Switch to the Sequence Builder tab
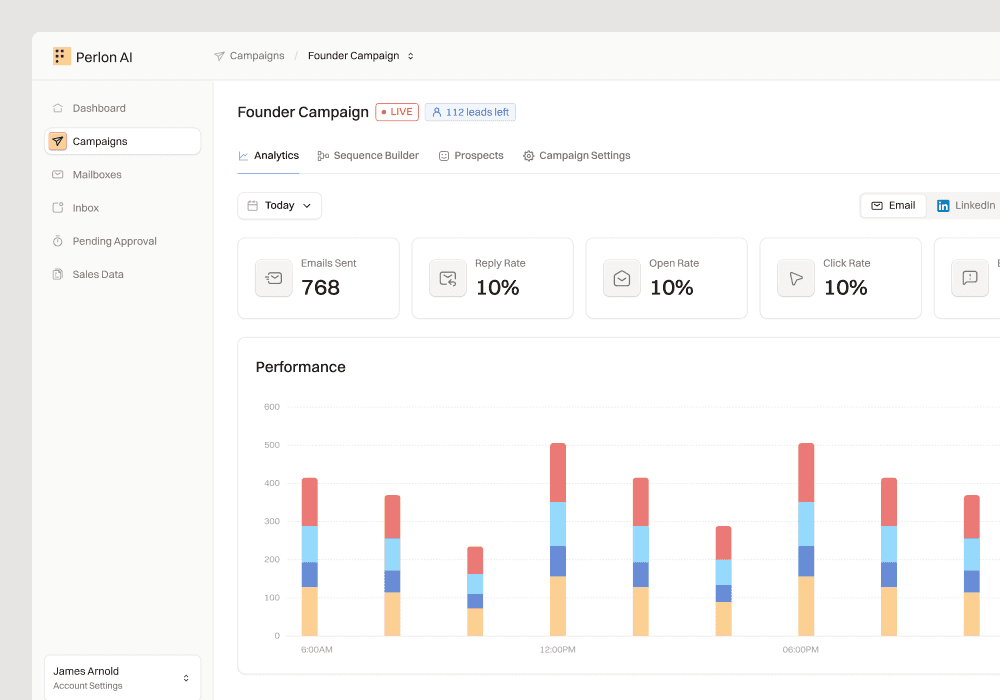This screenshot has height=700, width=1000. pyautogui.click(x=367, y=156)
